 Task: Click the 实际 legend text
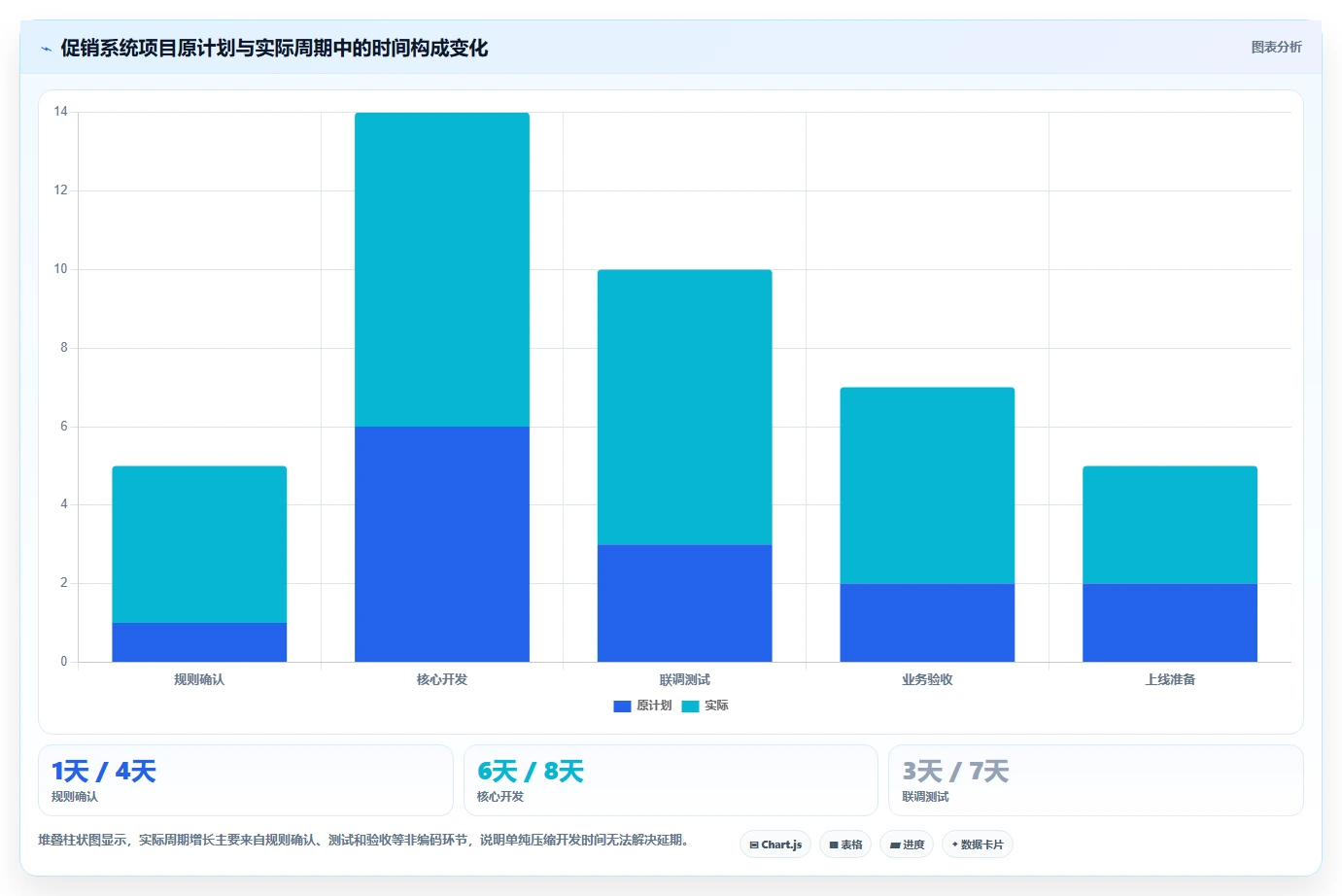pos(716,706)
